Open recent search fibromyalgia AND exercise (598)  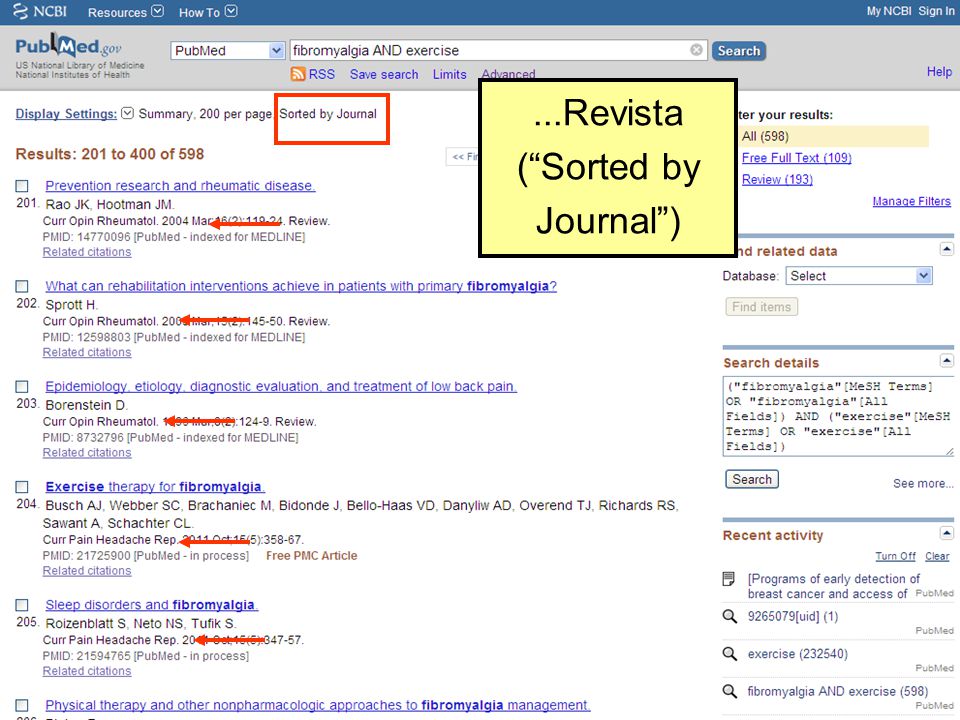(x=838, y=691)
